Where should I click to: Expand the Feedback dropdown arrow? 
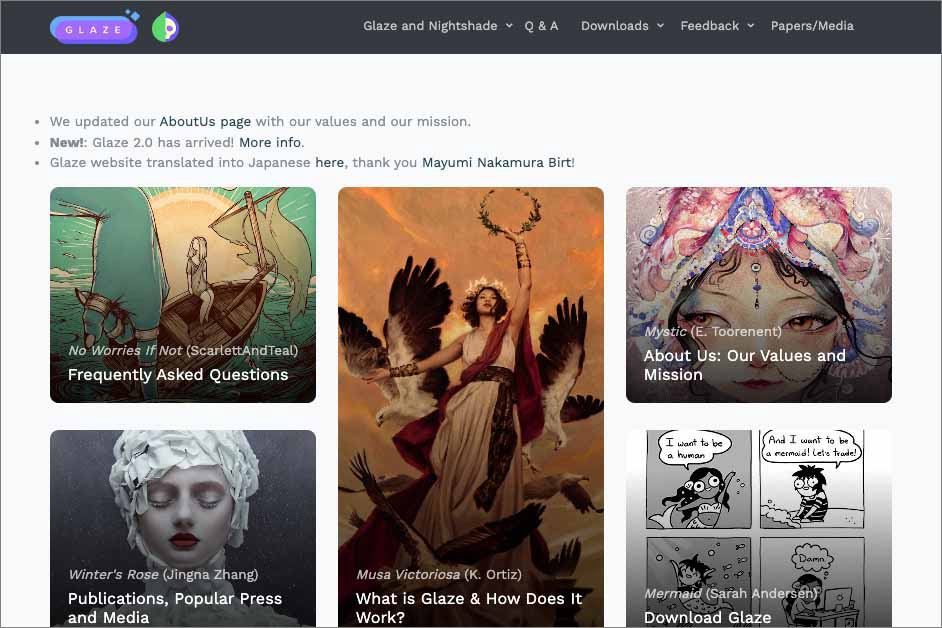750,26
